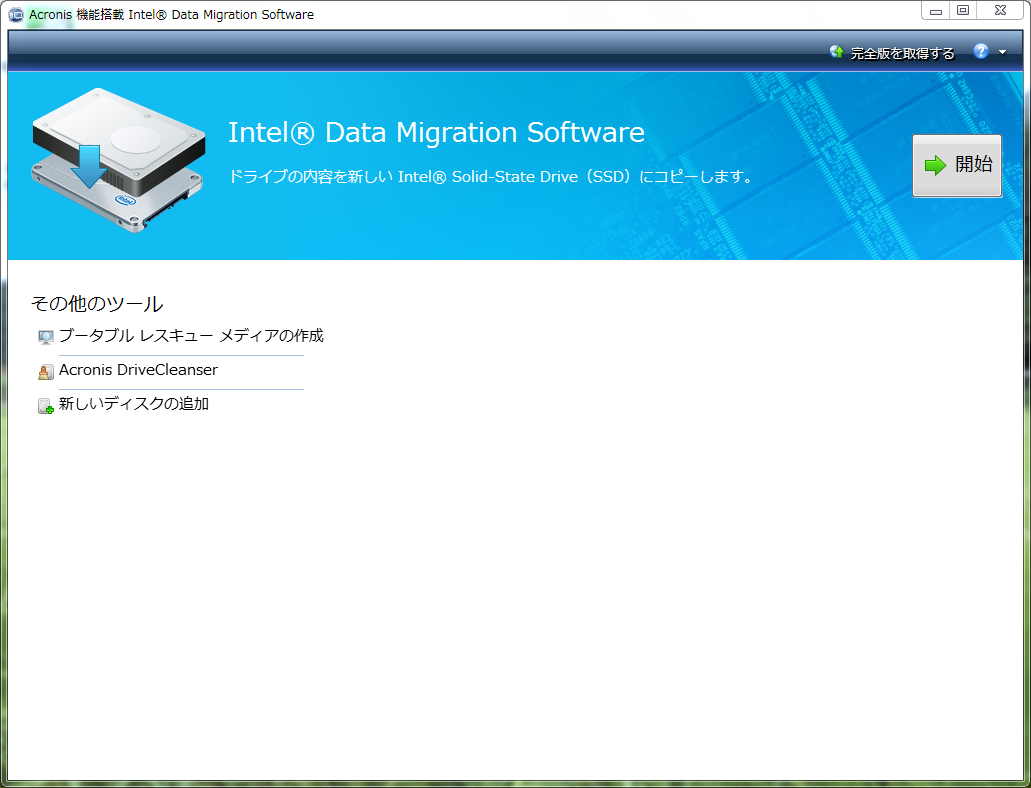Click the ドライブの内容を新しい SSD description text
This screenshot has height=788, width=1031.
pos(490,177)
